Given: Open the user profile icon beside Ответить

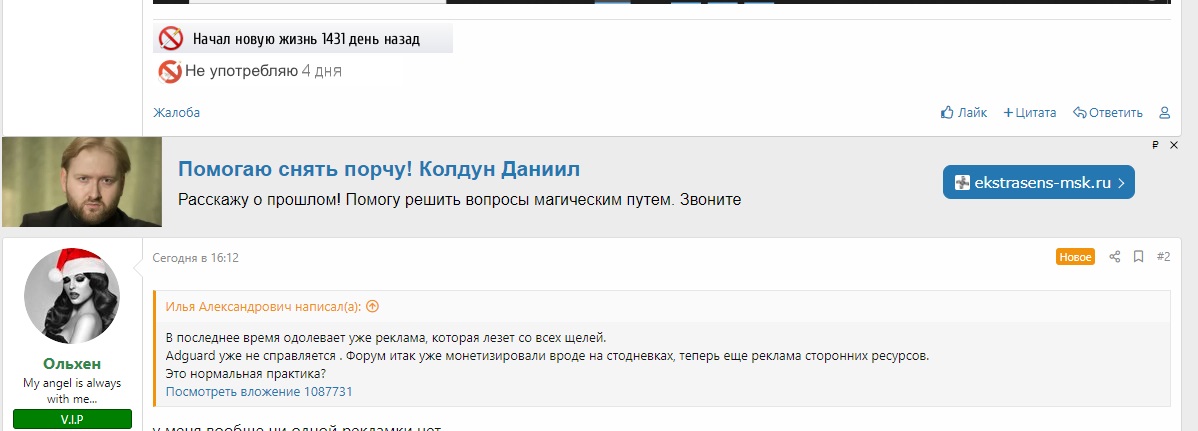Looking at the screenshot, I should pyautogui.click(x=1164, y=112).
